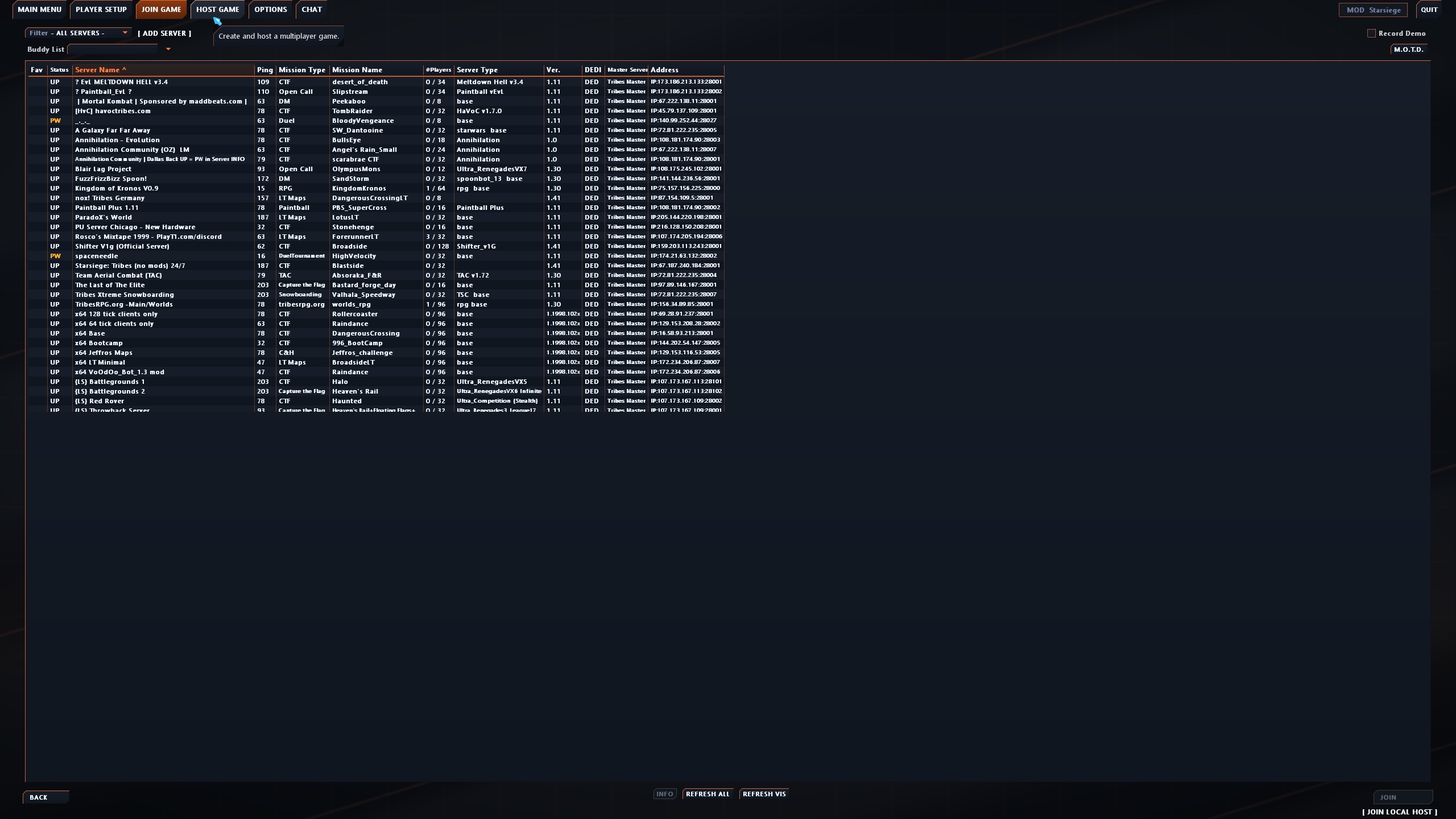The image size is (1456, 819).
Task: Sort servers by the Fav column
Action: click(x=37, y=70)
